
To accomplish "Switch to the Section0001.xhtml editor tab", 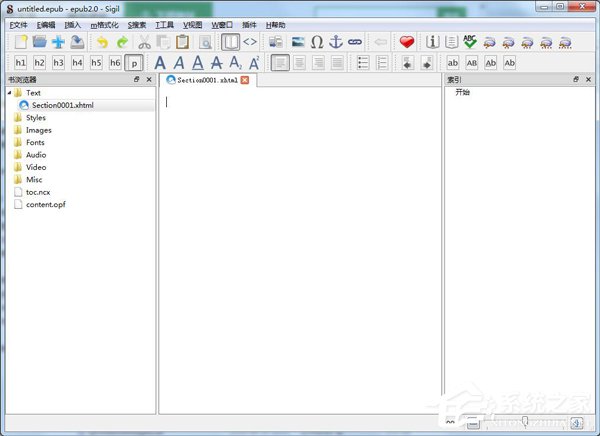I will (x=207, y=80).
